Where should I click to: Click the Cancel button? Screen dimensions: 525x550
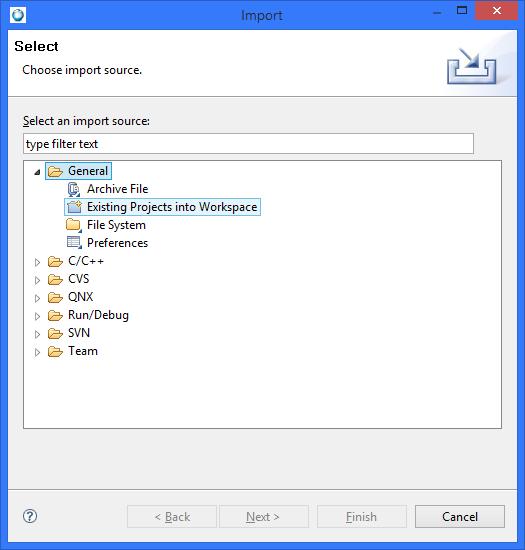[460, 516]
